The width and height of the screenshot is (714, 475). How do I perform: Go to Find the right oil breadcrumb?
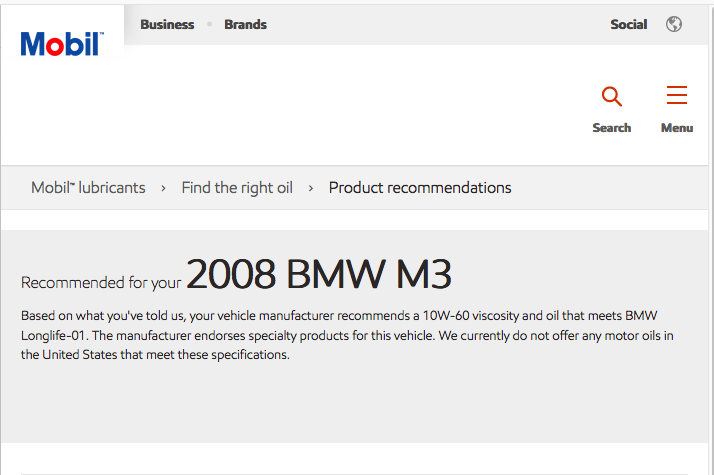click(237, 188)
